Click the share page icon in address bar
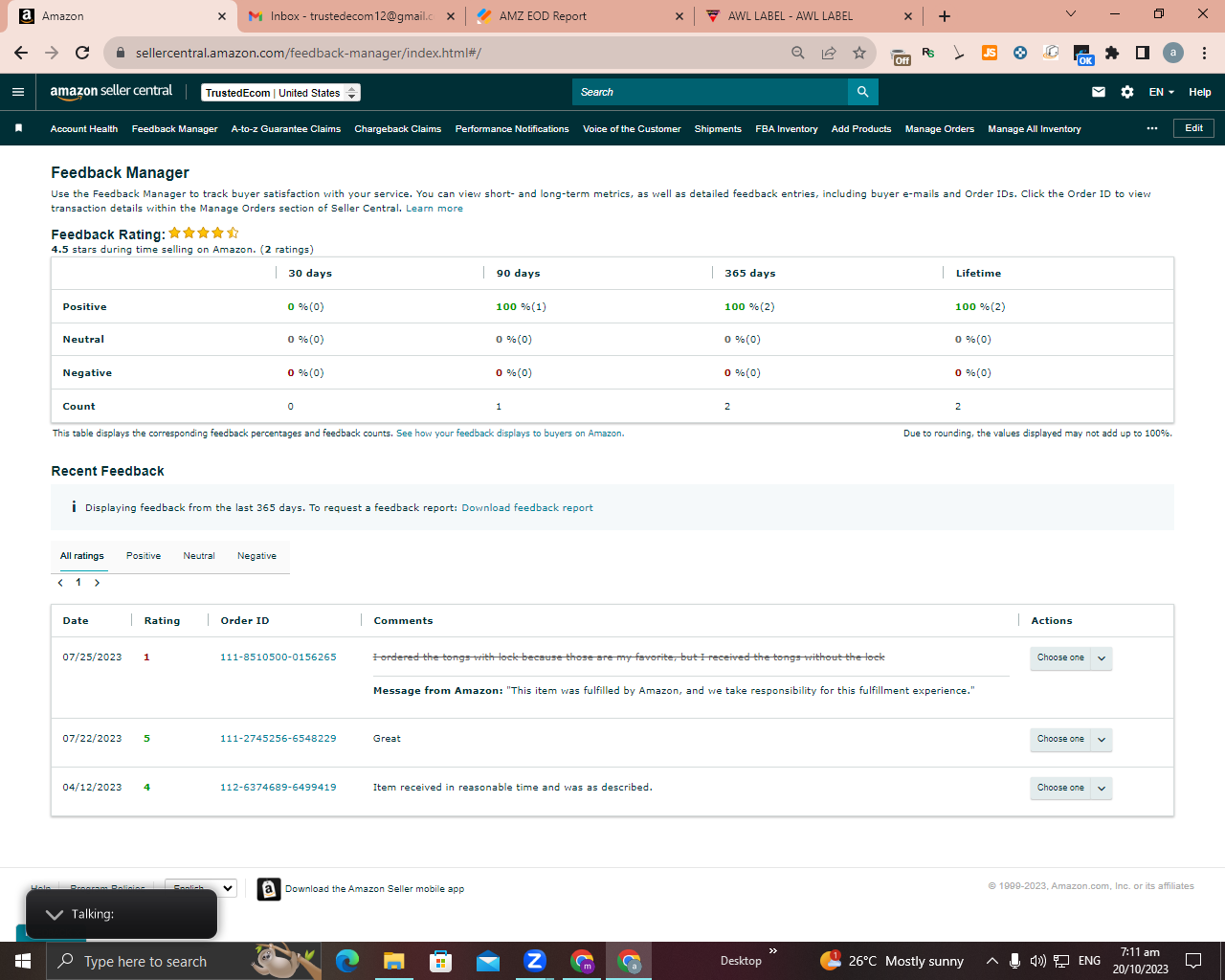Screen dimensions: 1225x980 (829, 53)
